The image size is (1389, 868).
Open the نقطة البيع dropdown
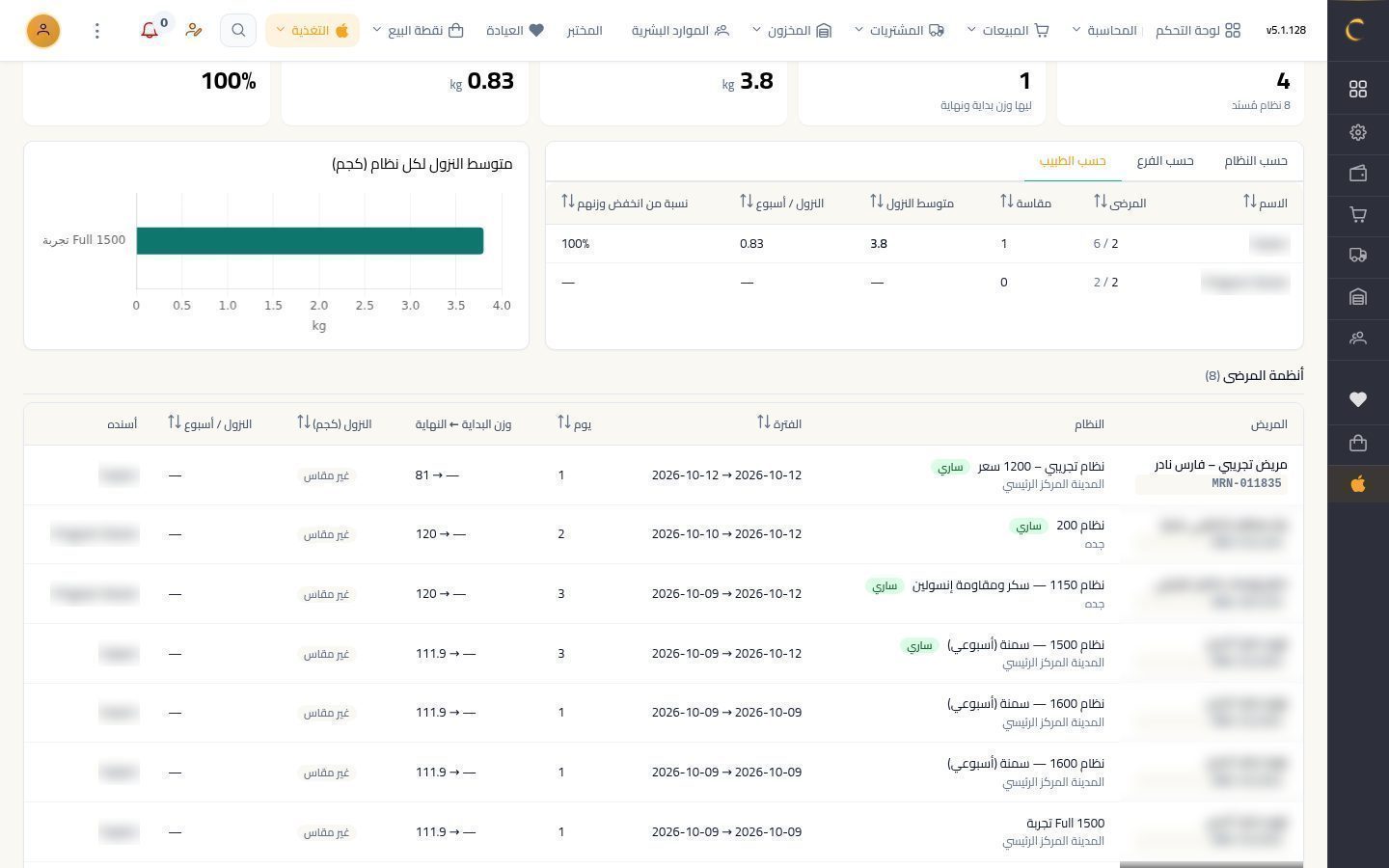click(418, 30)
